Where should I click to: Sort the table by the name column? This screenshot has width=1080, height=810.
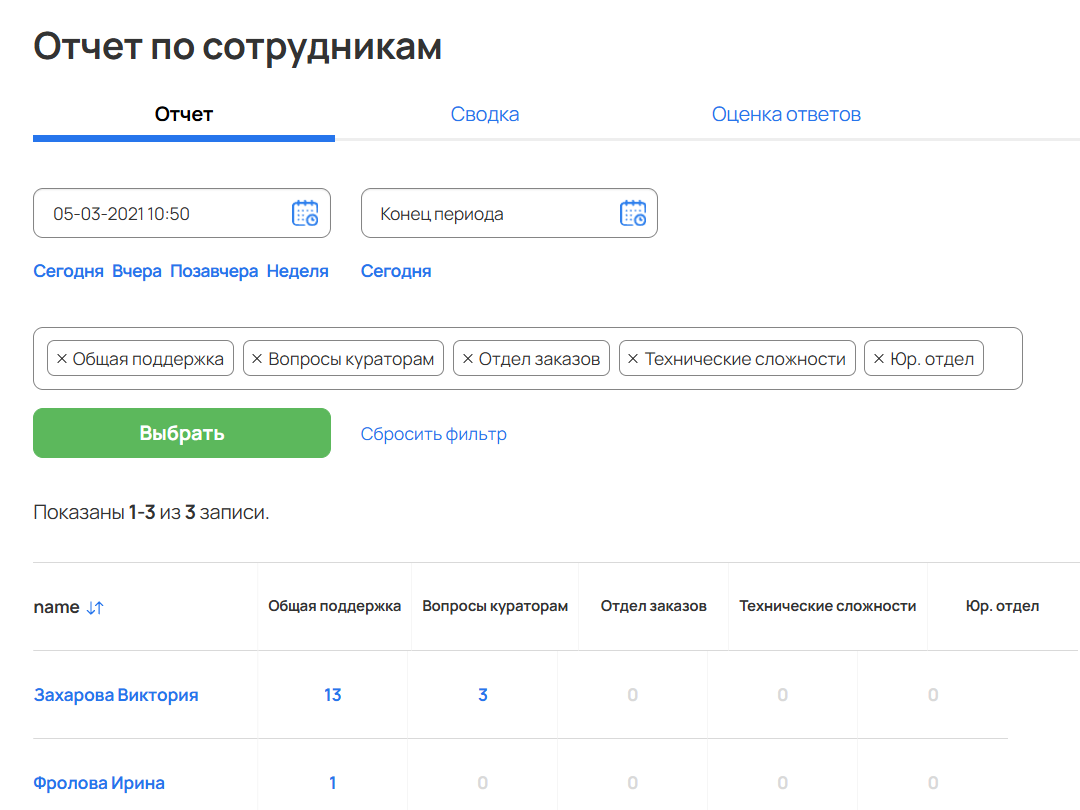[x=70, y=606]
